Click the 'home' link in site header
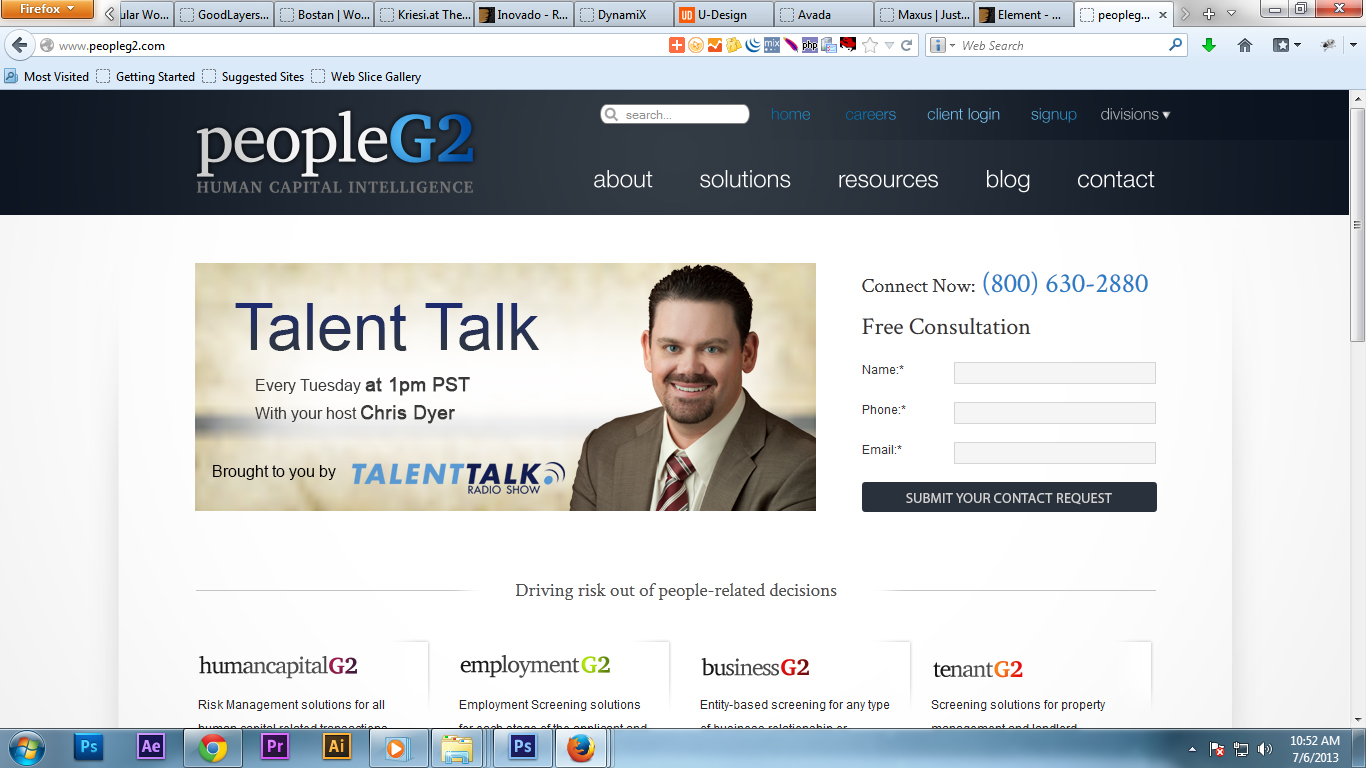 coord(790,114)
